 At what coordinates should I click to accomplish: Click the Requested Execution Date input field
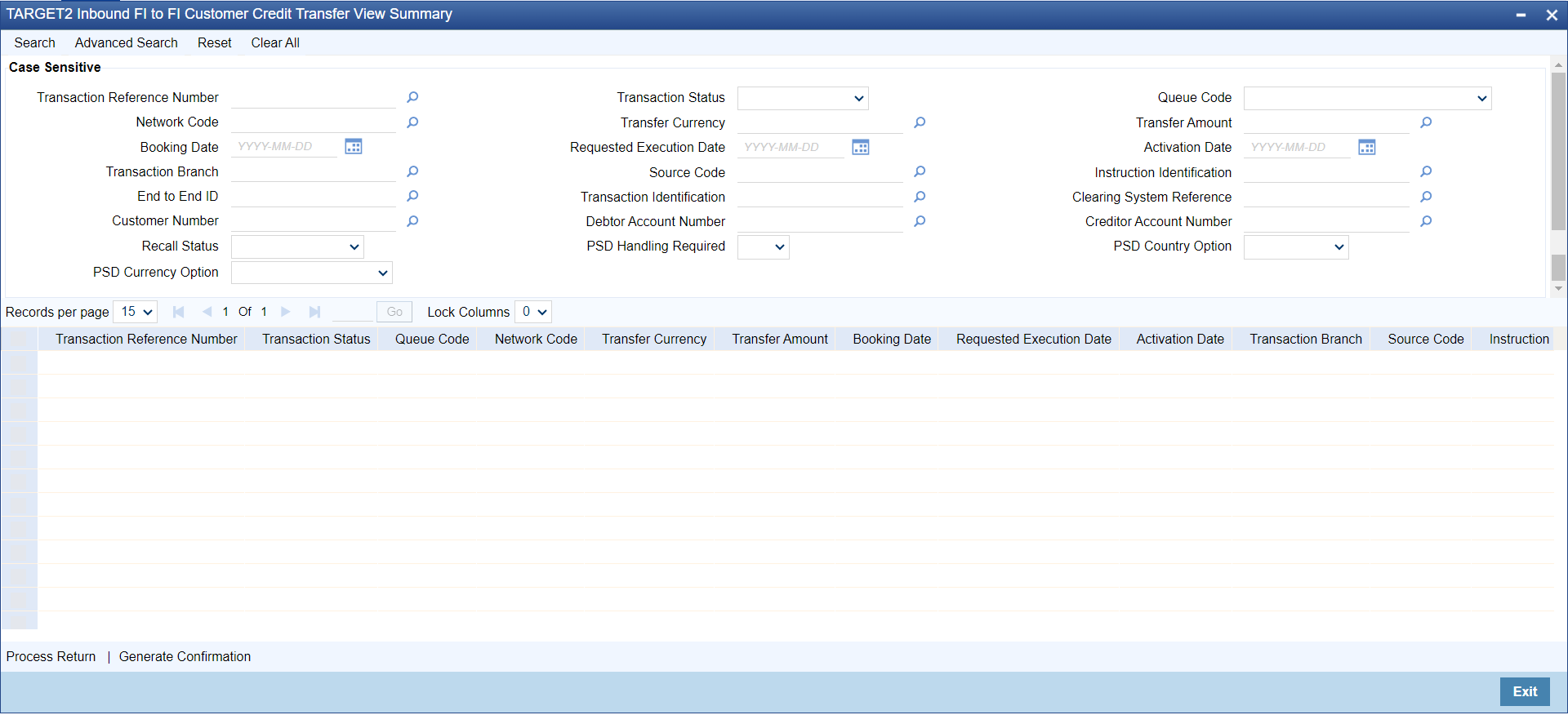pos(791,147)
